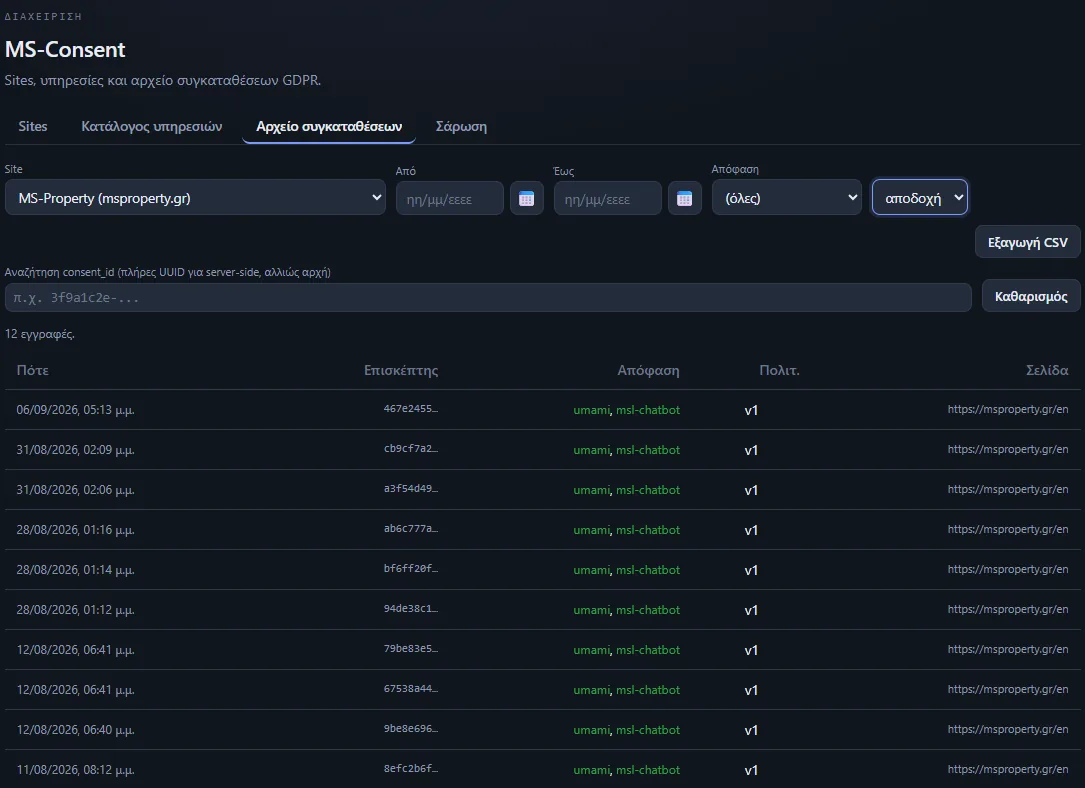Viewport: 1085px width, 788px height.
Task: Click the Εξαγωγή CSV button
Action: (1028, 242)
